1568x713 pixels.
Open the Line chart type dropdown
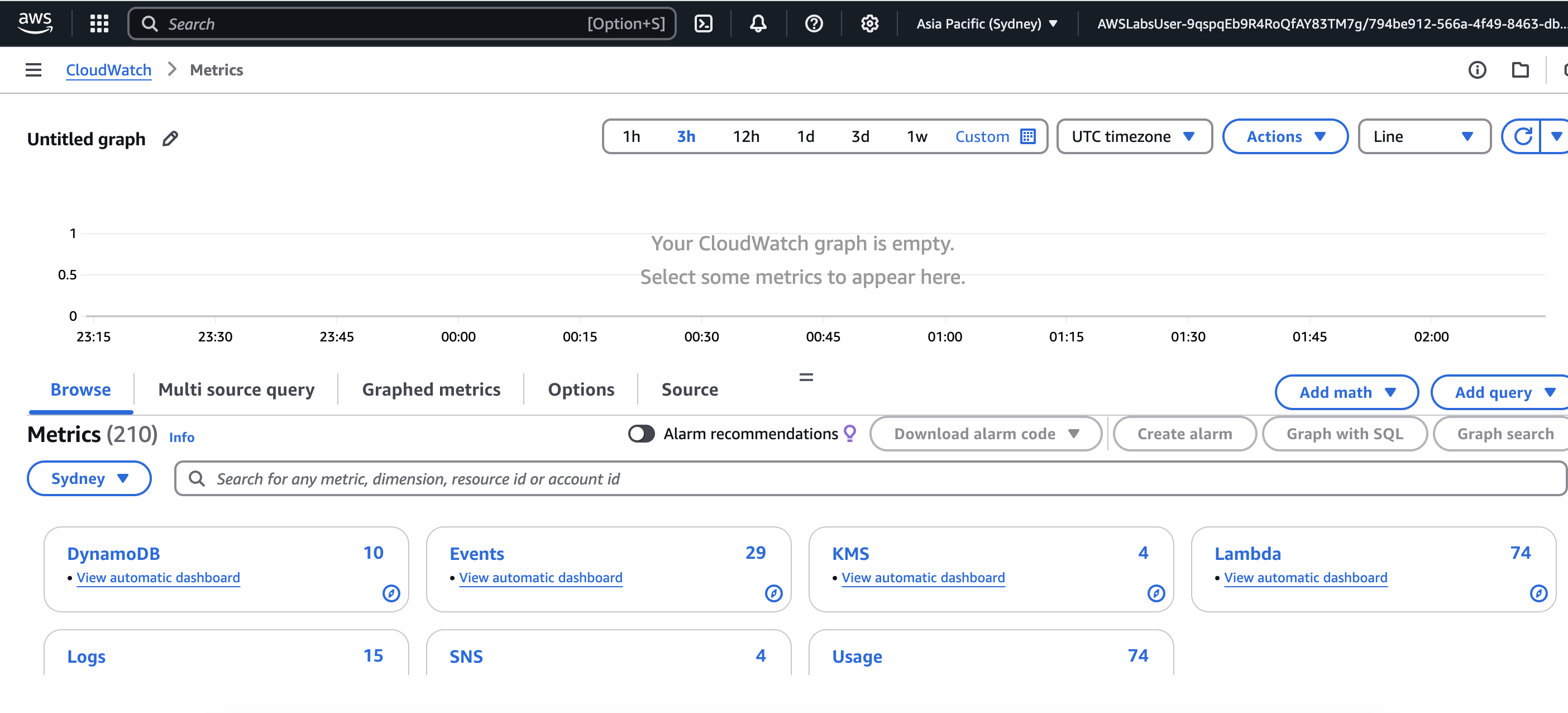(x=1424, y=136)
